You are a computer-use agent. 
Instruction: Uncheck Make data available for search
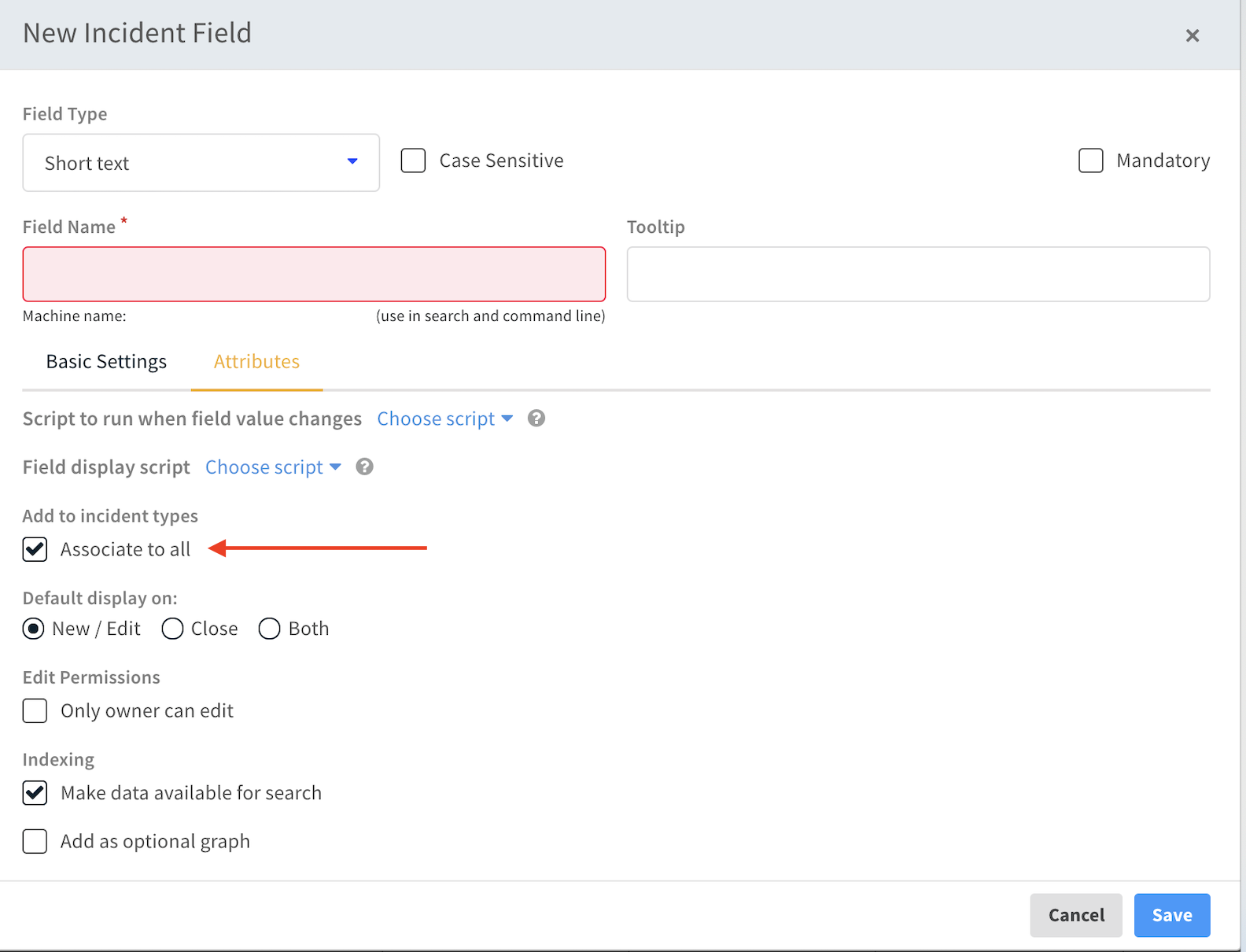tap(35, 792)
